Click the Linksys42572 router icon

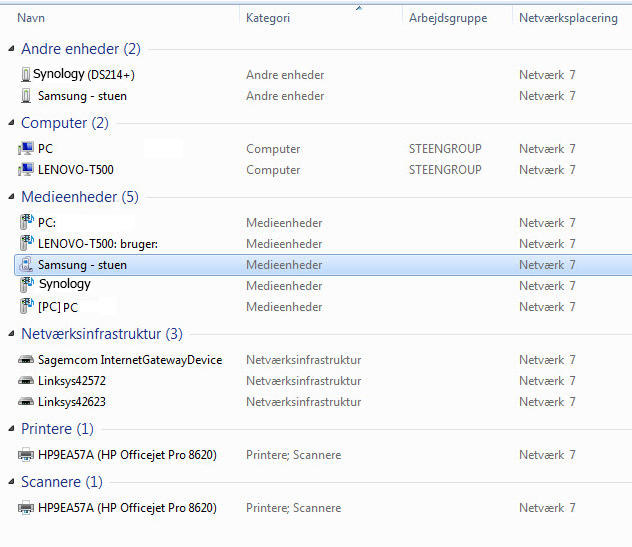click(26, 381)
